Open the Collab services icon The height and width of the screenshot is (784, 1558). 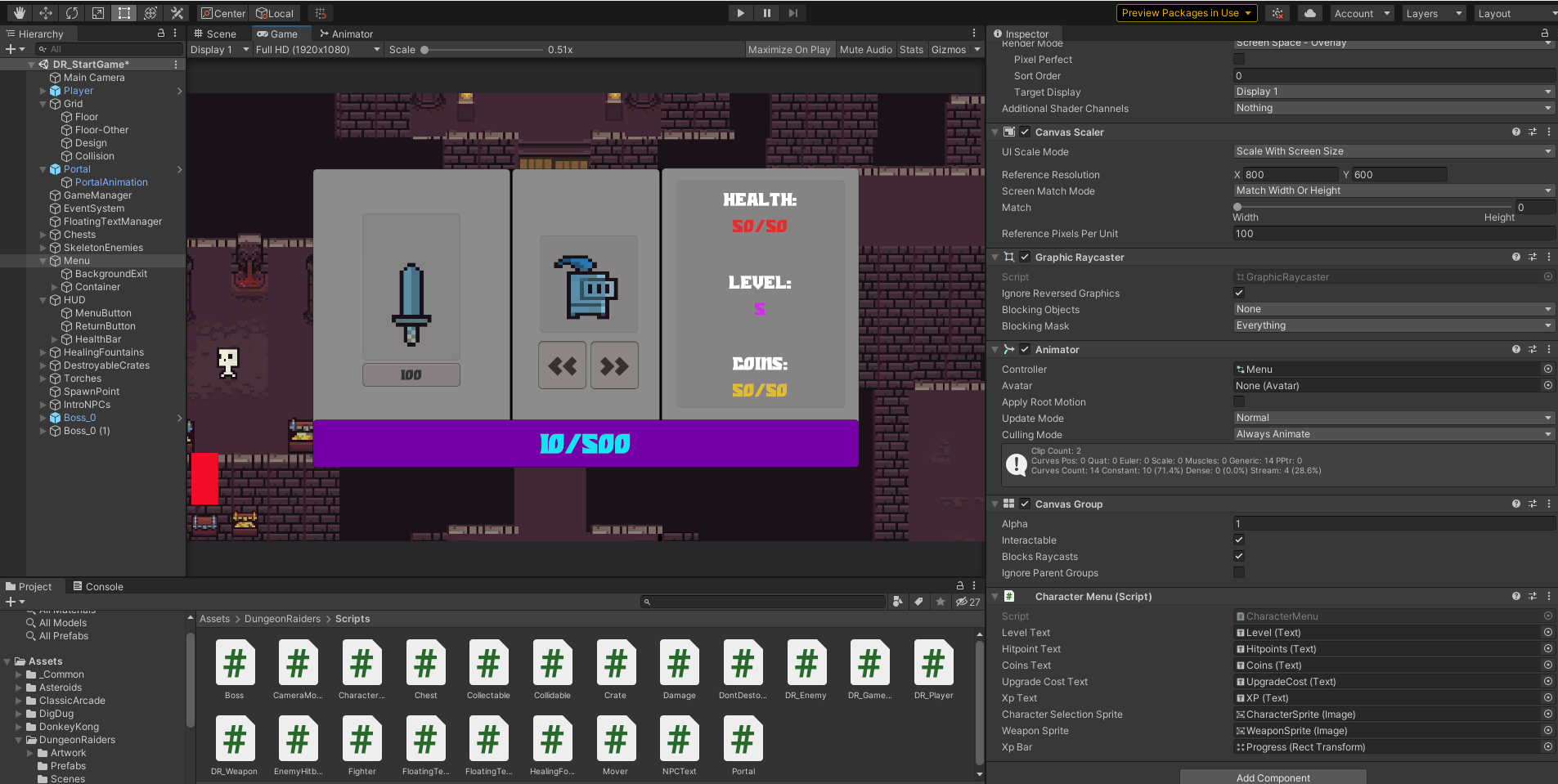pos(1277,13)
